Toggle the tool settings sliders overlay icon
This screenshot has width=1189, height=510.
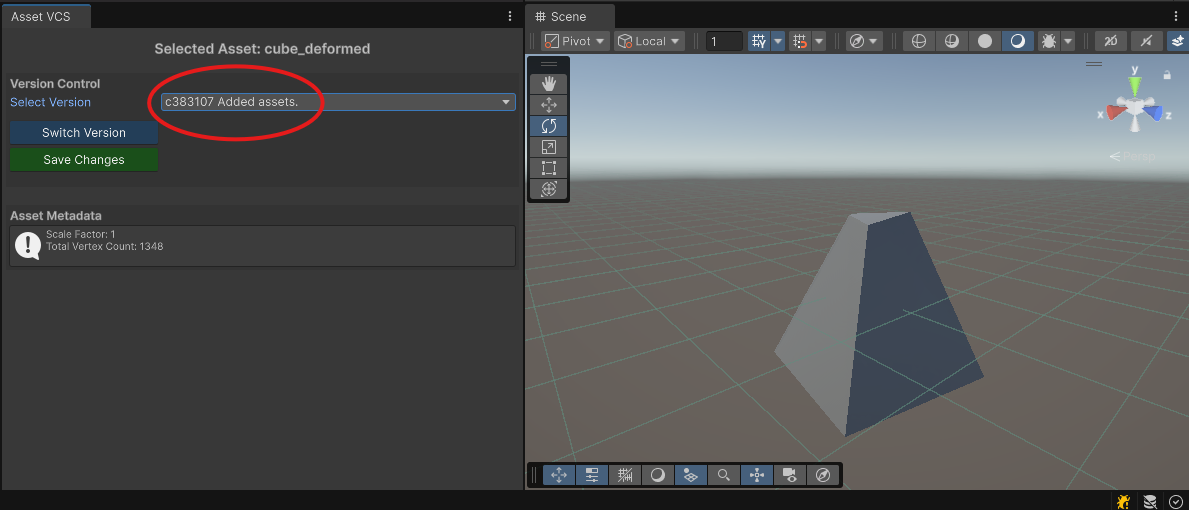[592, 475]
